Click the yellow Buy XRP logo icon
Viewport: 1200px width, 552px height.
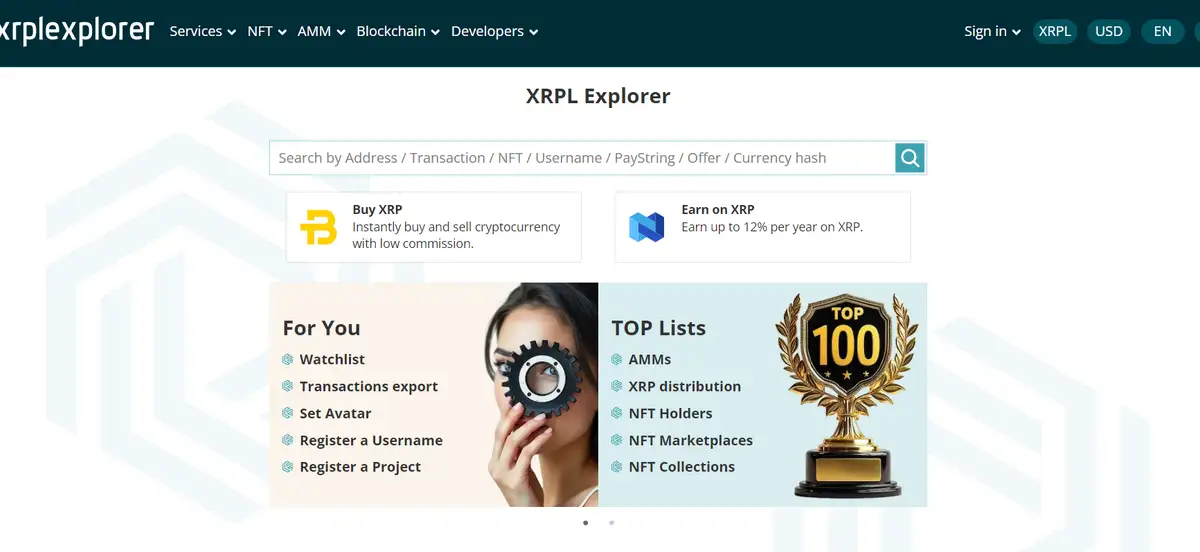pos(319,227)
